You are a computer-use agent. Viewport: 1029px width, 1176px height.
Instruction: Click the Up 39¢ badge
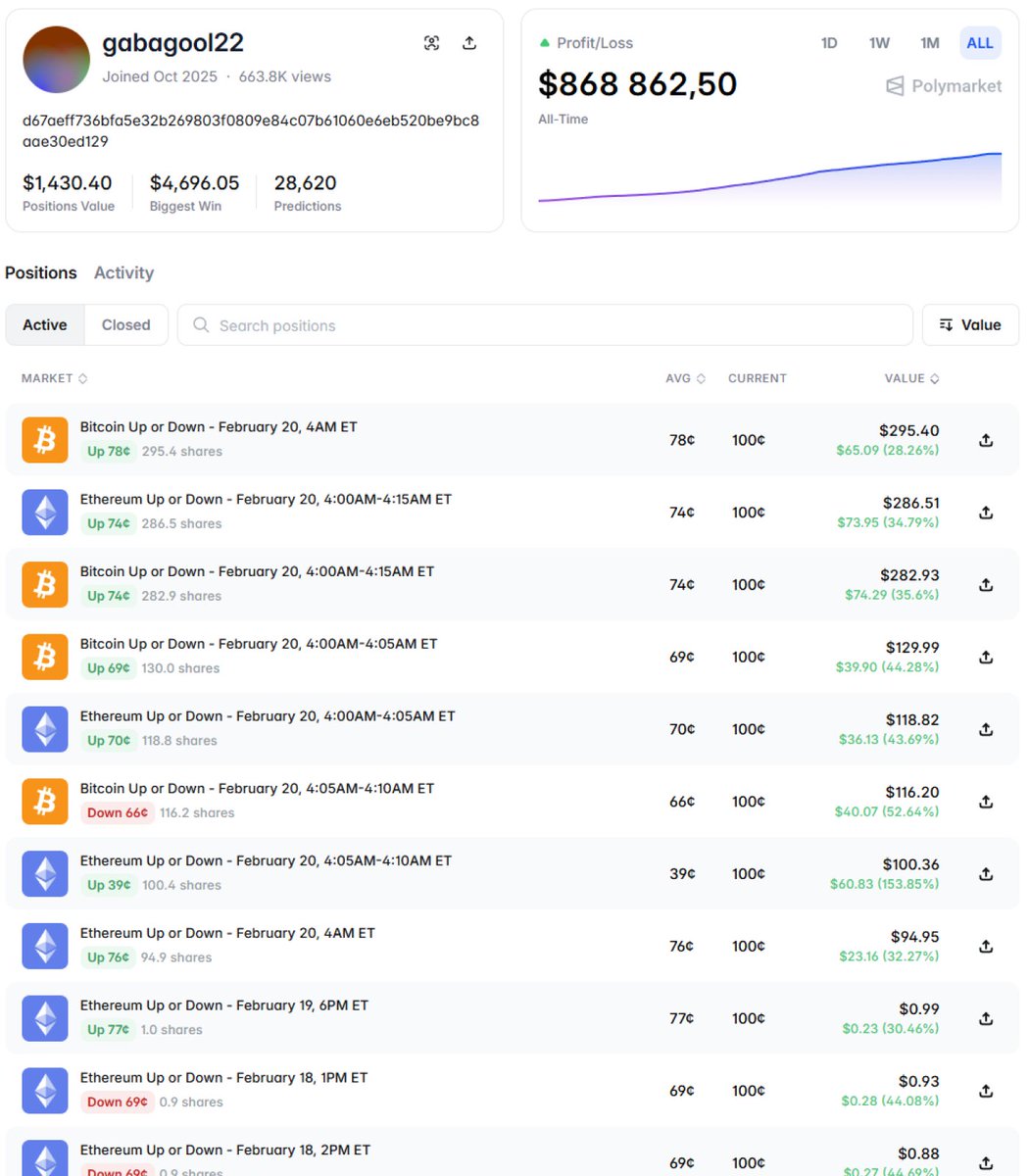(108, 885)
